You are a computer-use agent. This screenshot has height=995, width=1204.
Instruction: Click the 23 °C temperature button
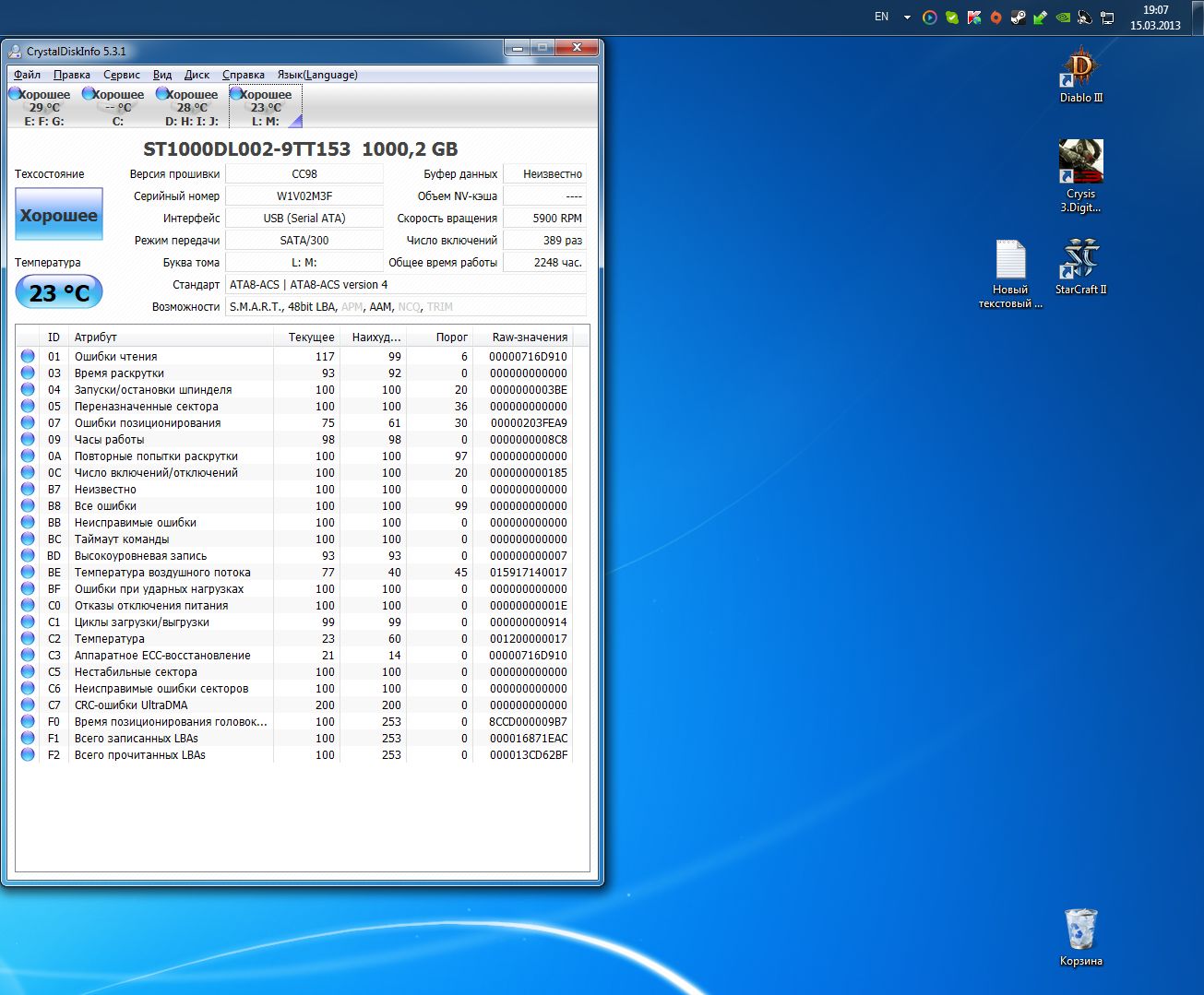point(59,293)
